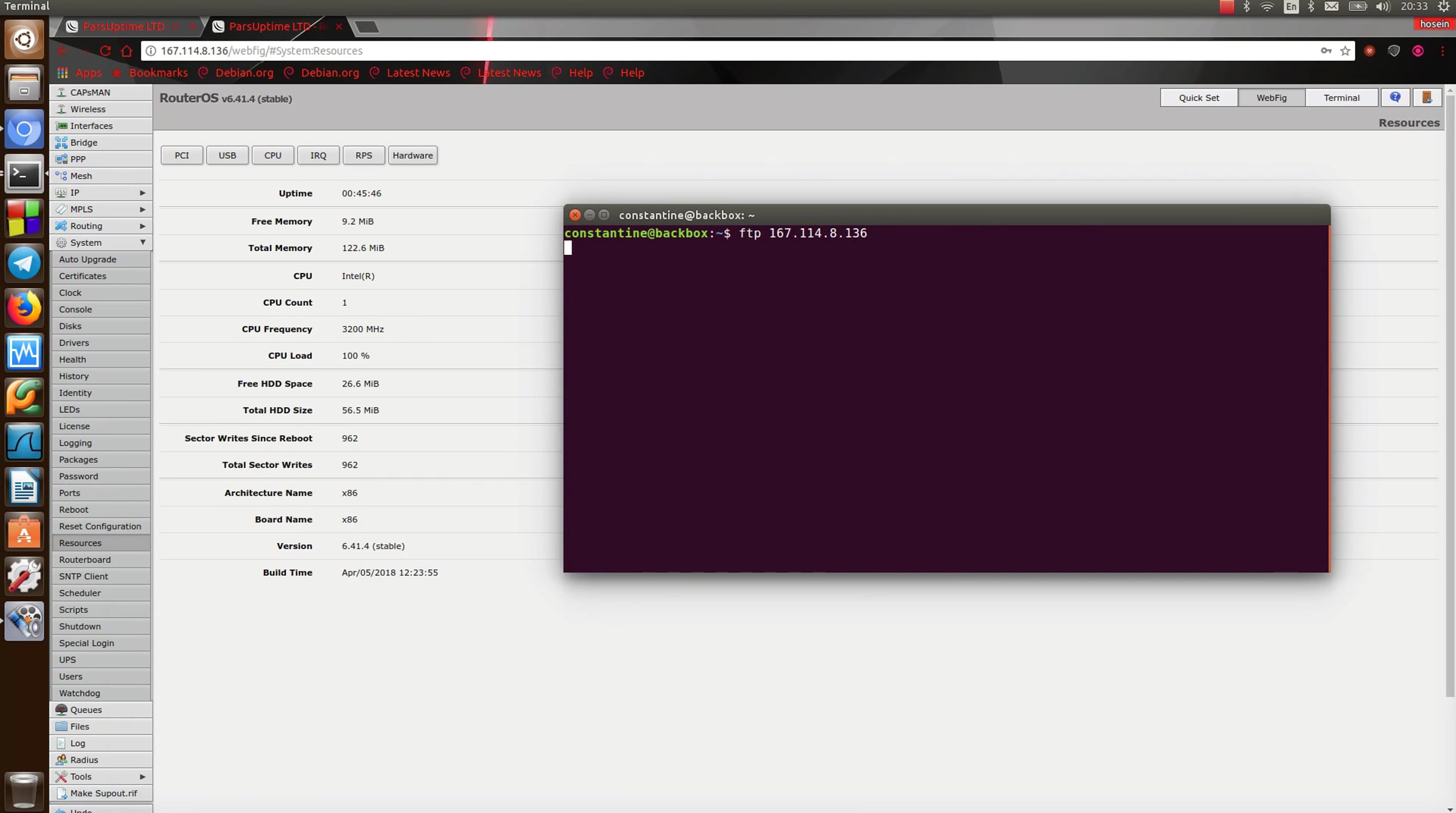Open the Apps shortcut in bookmarks bar
Viewport: 1456px width, 813px height.
point(79,73)
